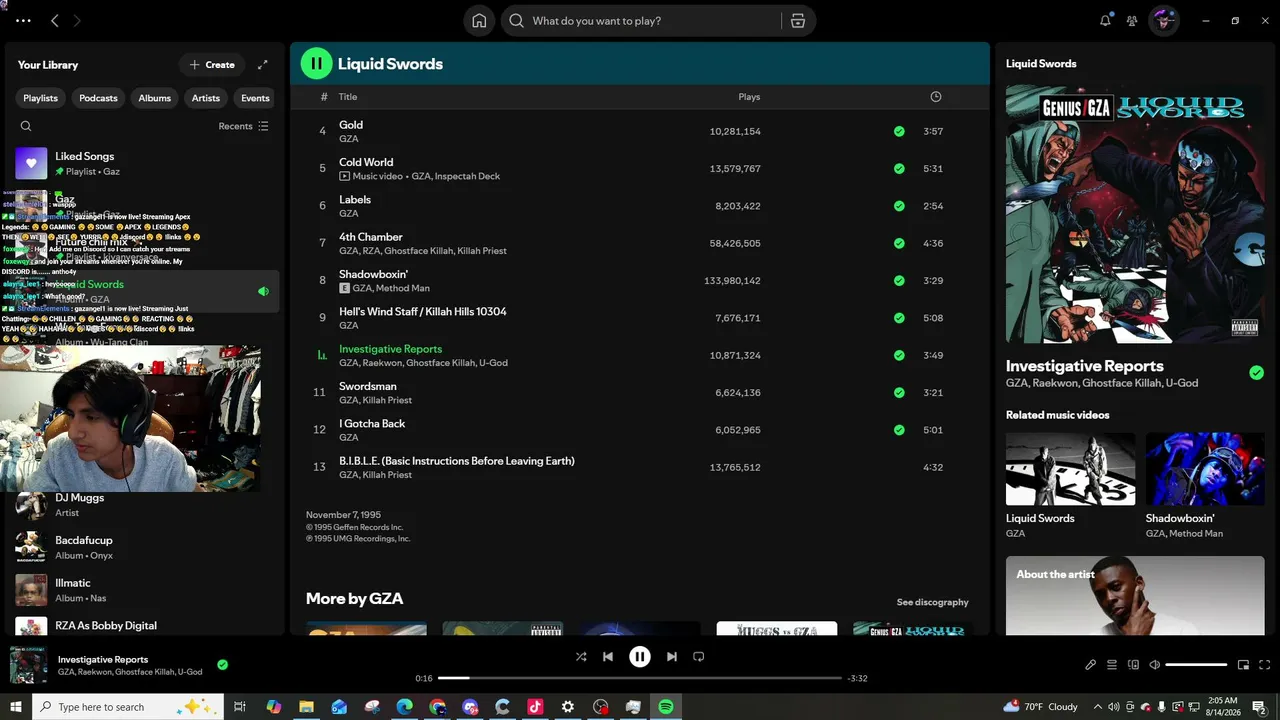This screenshot has width=1280, height=720.
Task: Toggle repeat in the player bar
Action: click(x=699, y=657)
